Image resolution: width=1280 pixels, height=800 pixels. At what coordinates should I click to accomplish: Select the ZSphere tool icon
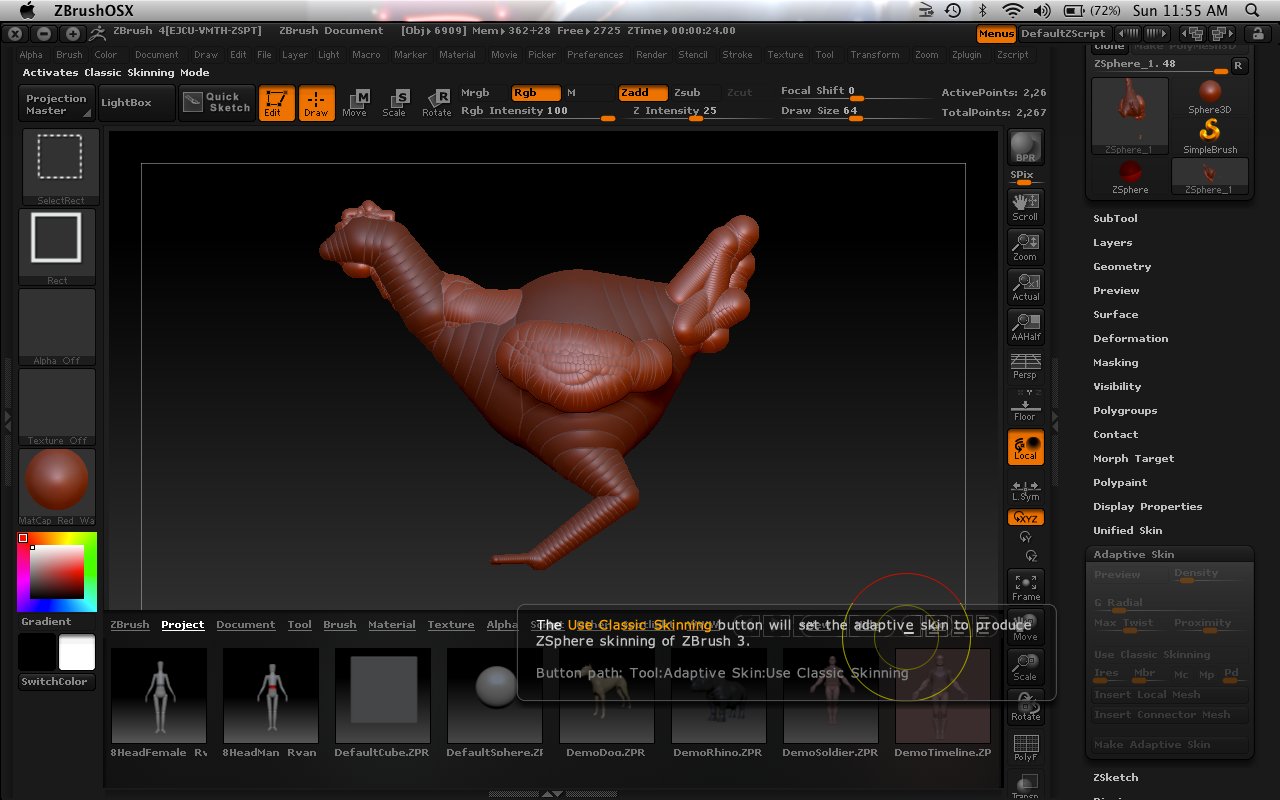(1130, 176)
